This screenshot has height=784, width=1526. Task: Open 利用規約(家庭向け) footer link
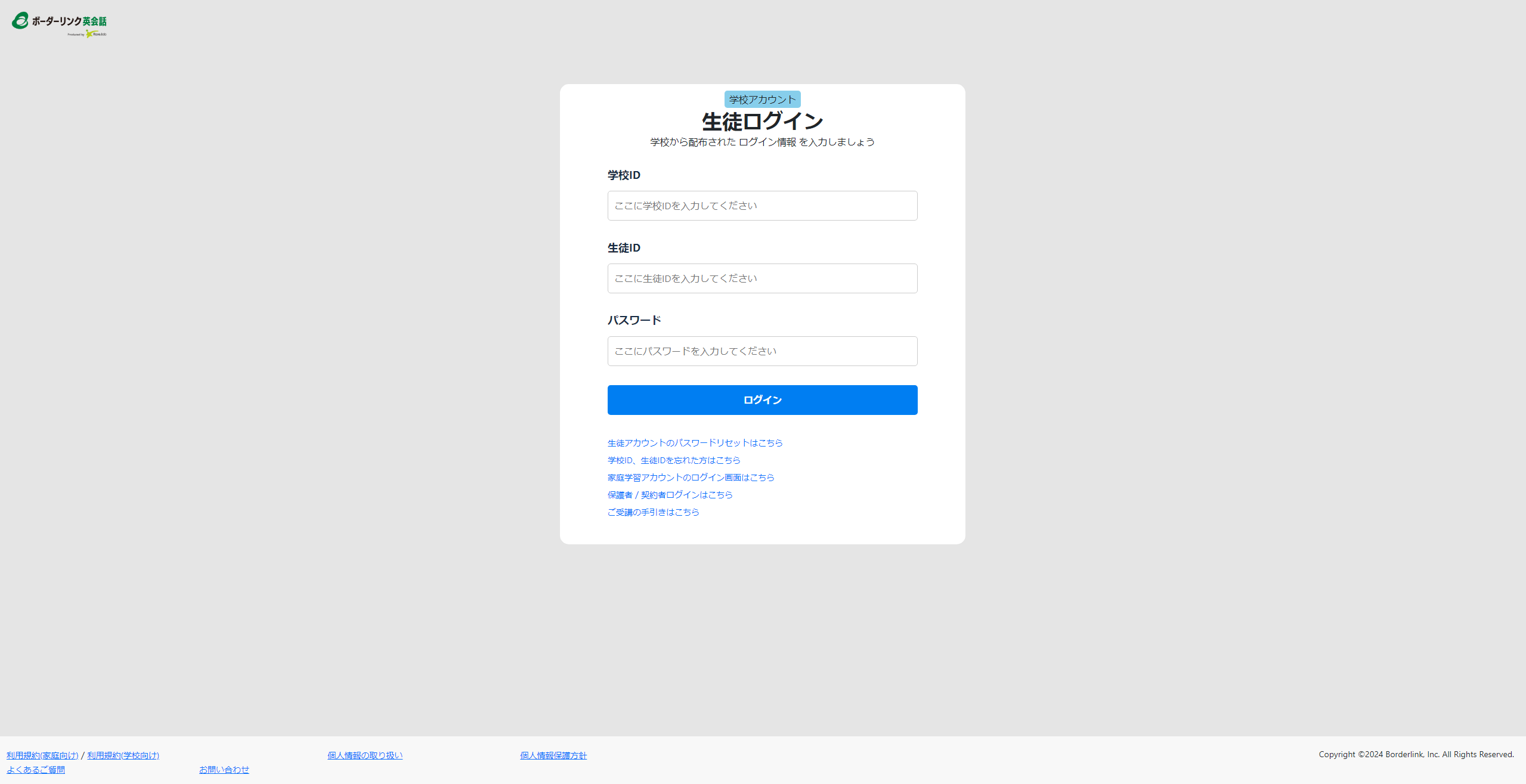[x=42, y=755]
